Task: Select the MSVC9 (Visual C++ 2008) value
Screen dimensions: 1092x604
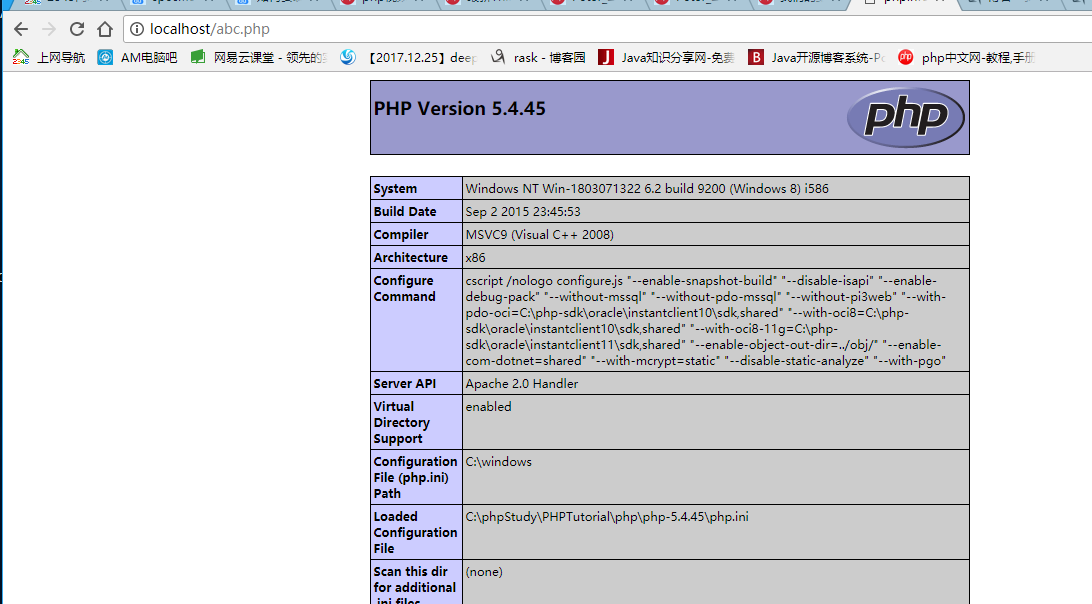Action: click(x=716, y=235)
